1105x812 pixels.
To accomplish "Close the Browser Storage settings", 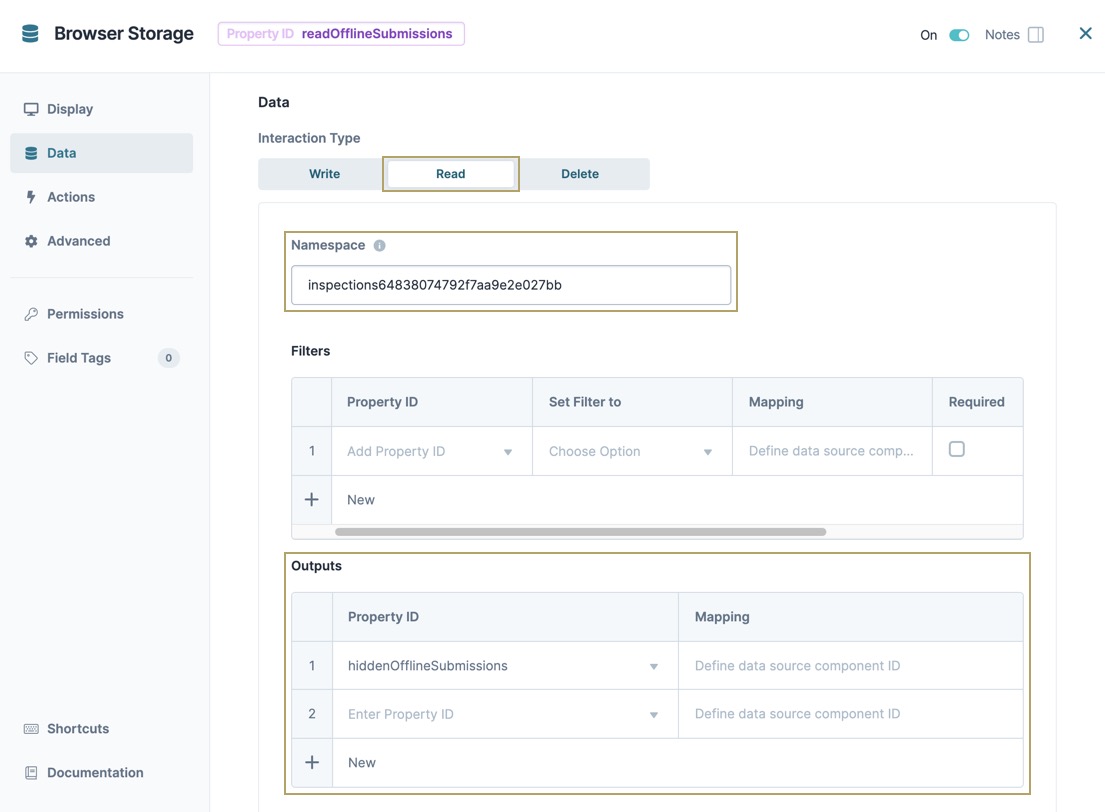I will (1085, 33).
